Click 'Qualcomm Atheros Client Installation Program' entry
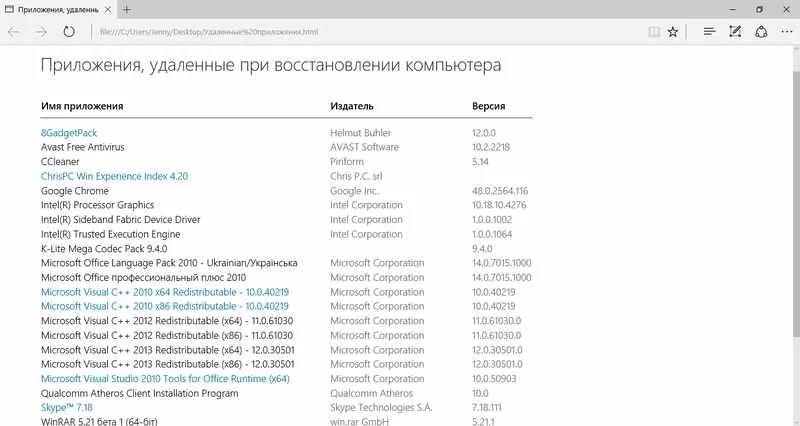 click(x=140, y=393)
